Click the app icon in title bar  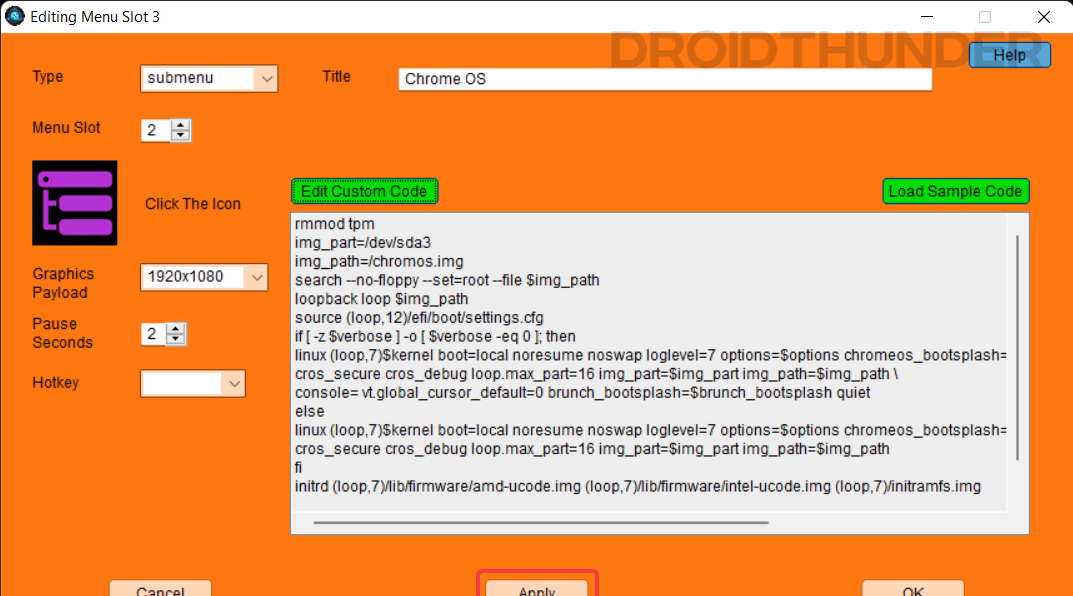coord(14,16)
